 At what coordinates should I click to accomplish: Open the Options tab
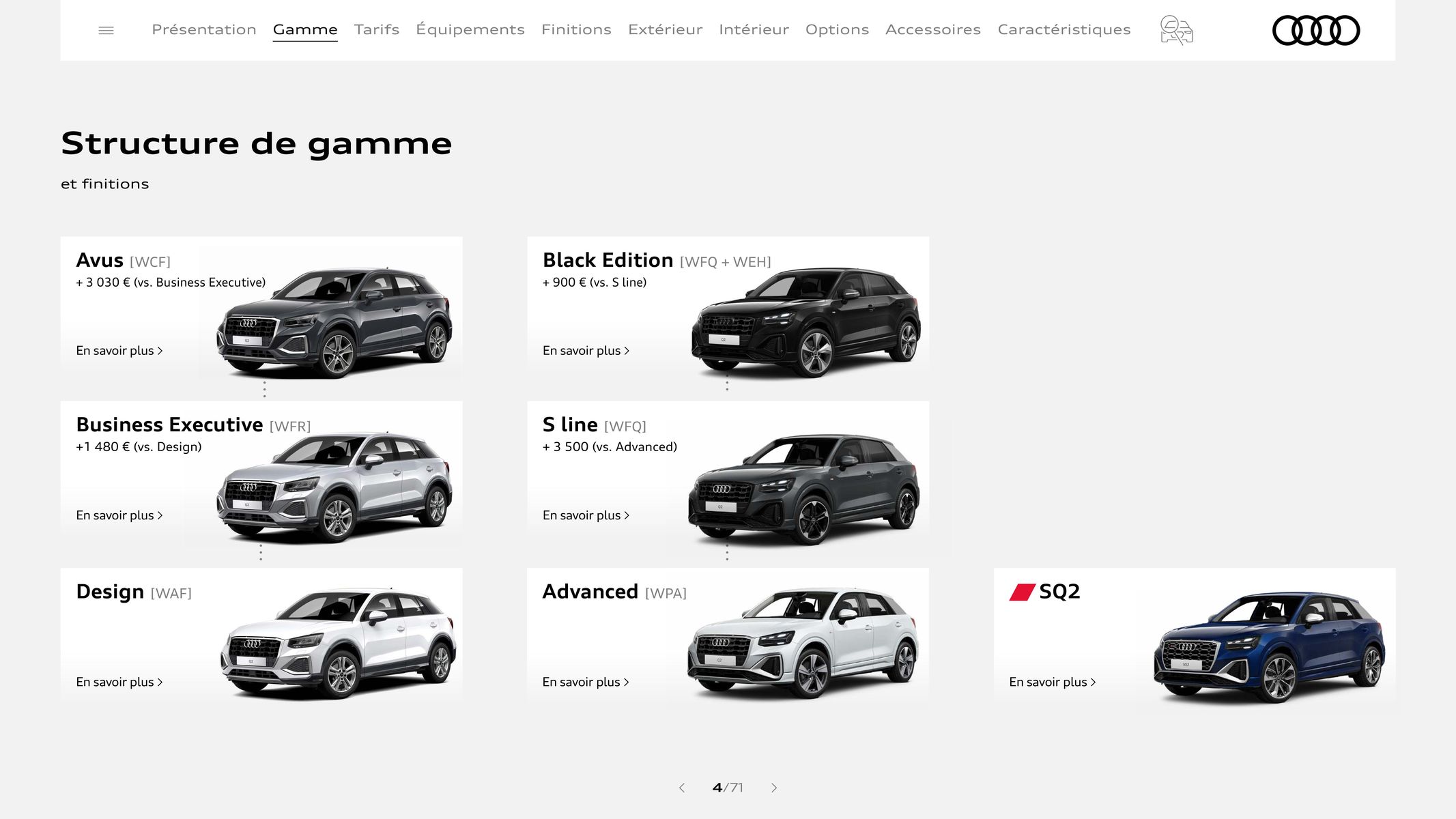pos(837,29)
